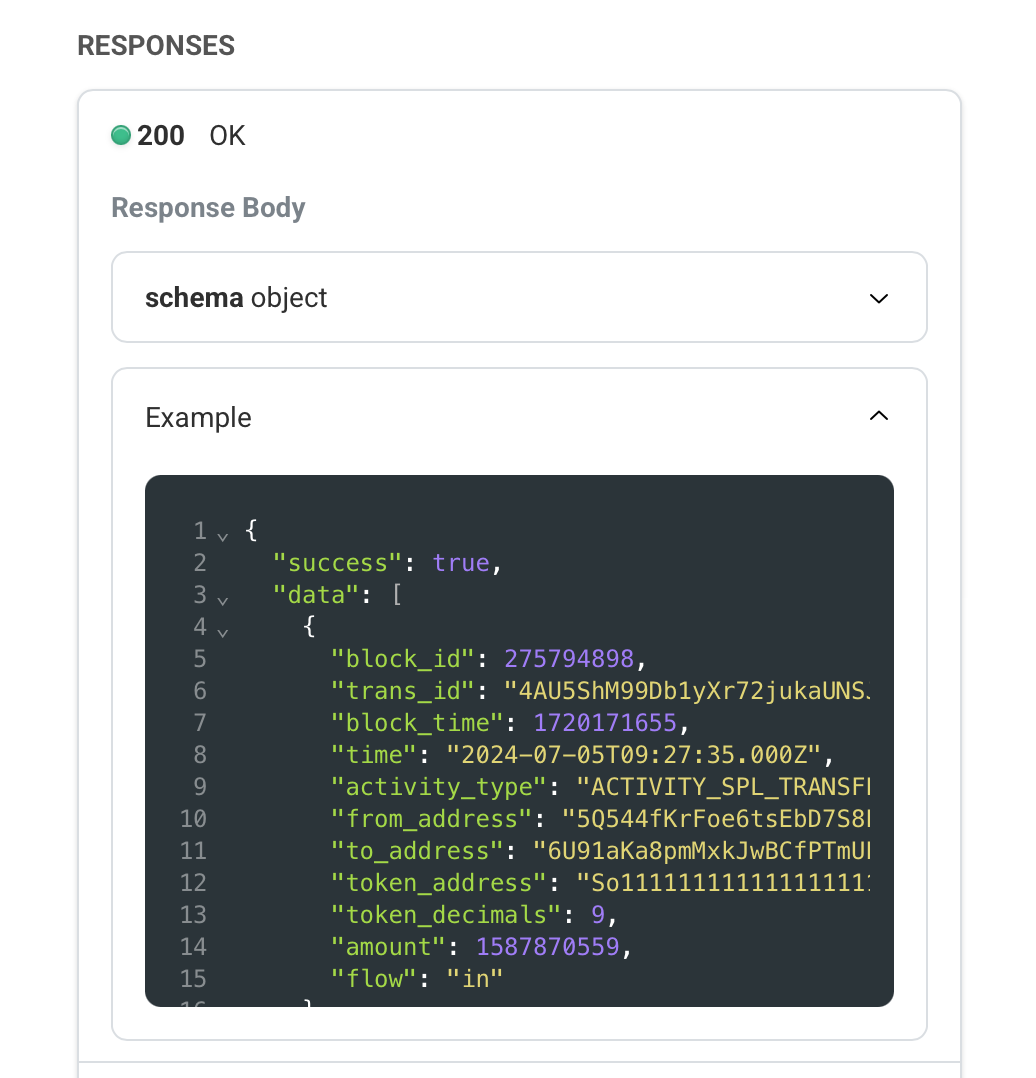Select the flow value "in"
This screenshot has width=1036, height=1078.
click(x=474, y=978)
